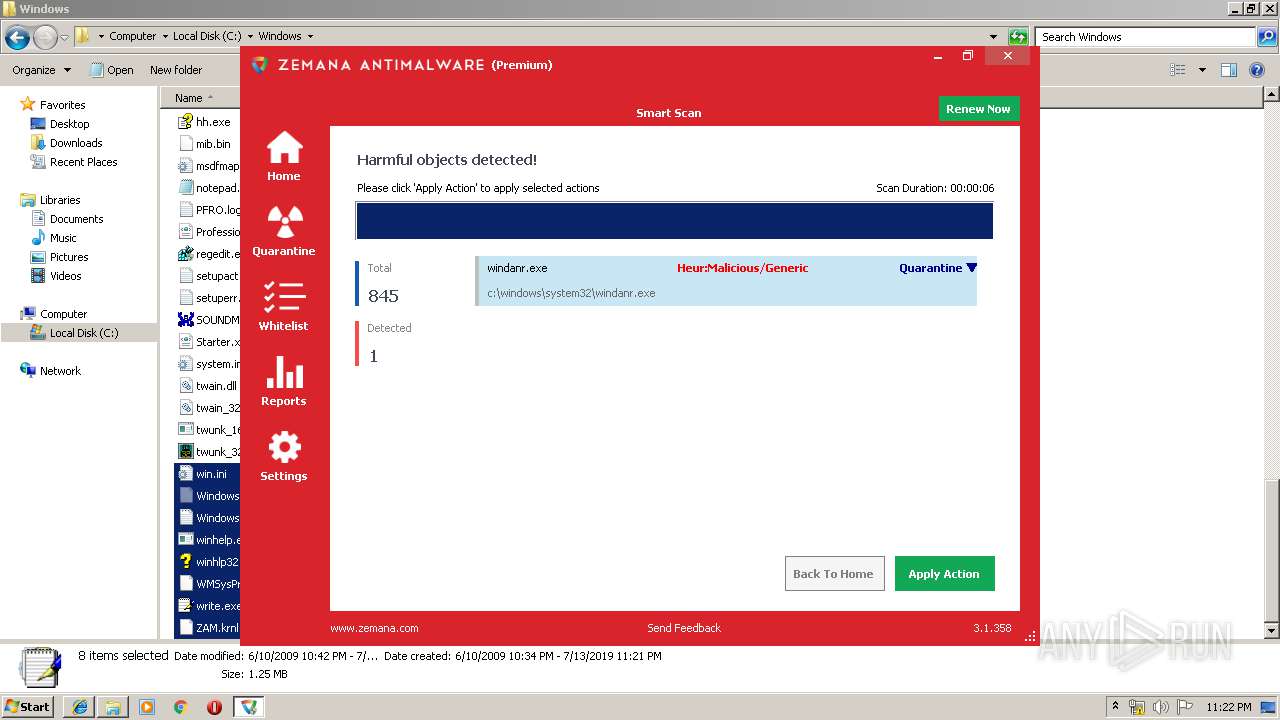Click Open in the Explorer toolbar
The height and width of the screenshot is (720, 1280).
[111, 70]
